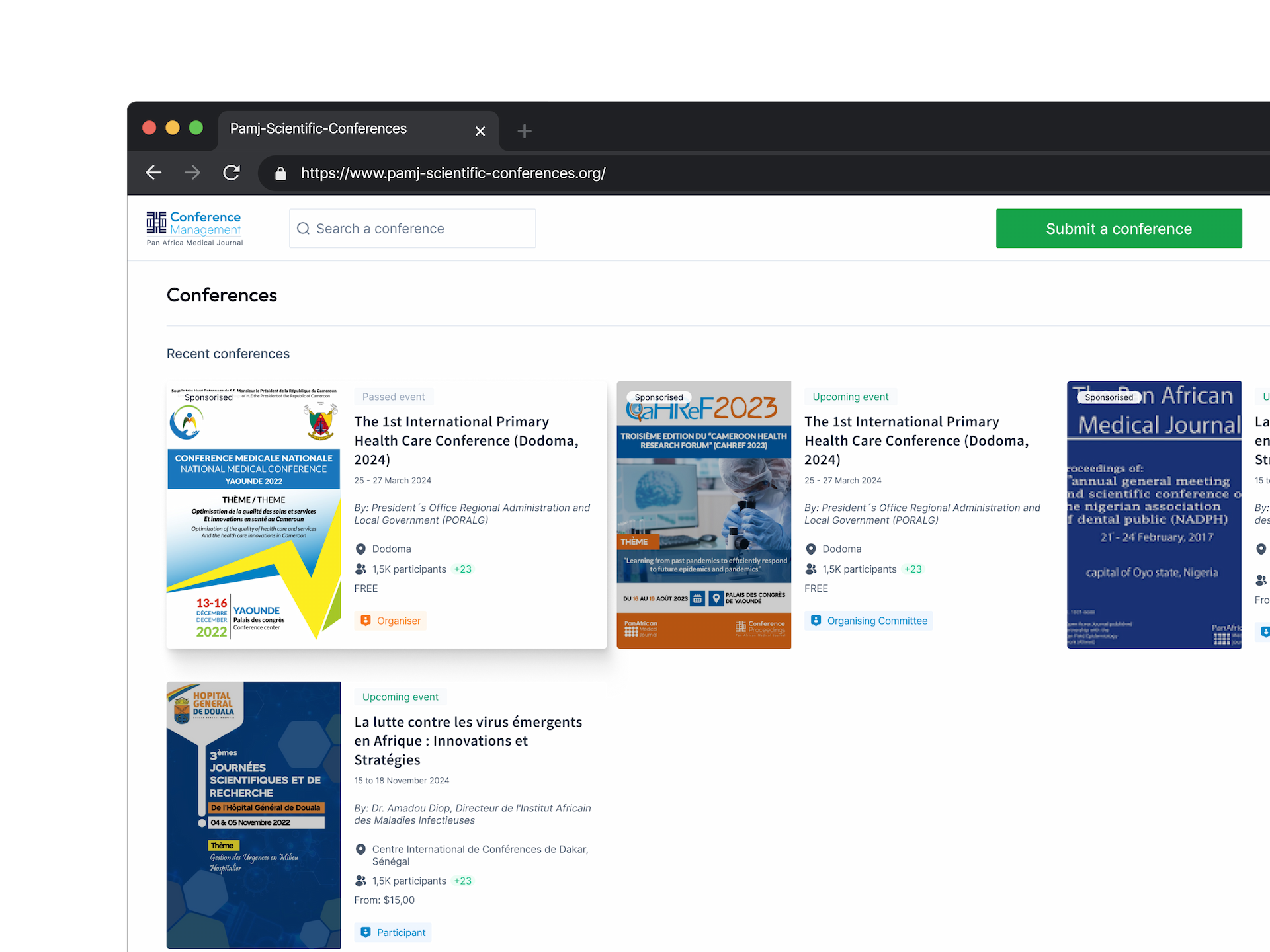Open the CaHReF2023 poster thumbnail
Image resolution: width=1270 pixels, height=952 pixels.
[x=704, y=514]
